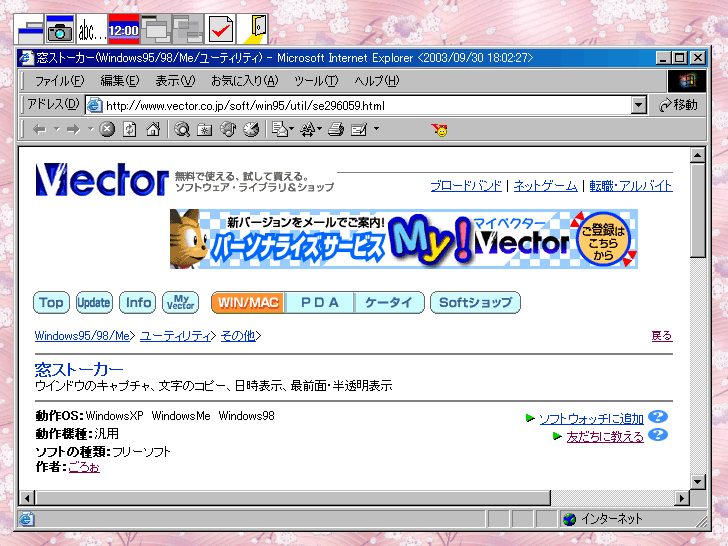
Task: Select the WIN/MAC tab
Action: [248, 303]
